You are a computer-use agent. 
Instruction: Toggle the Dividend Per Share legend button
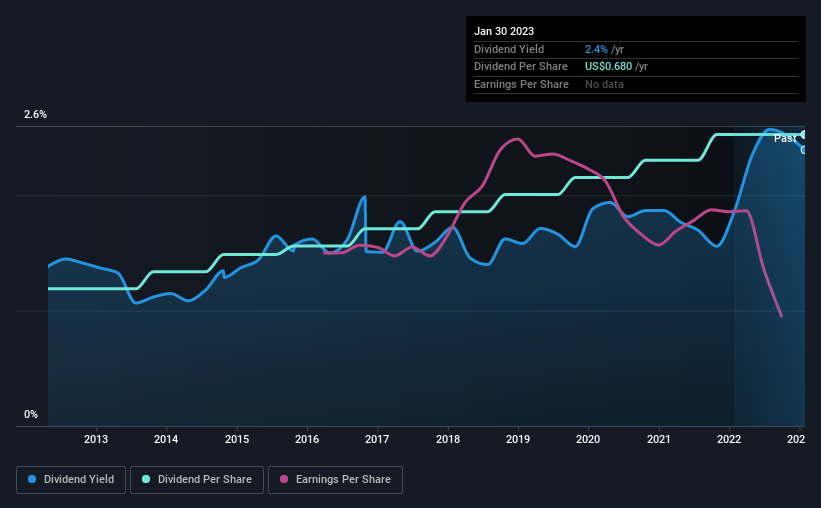[197, 480]
